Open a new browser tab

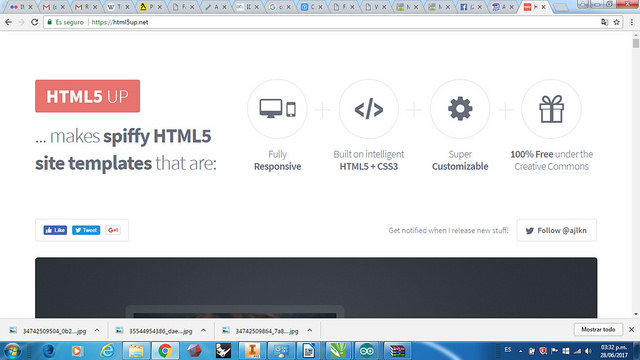click(561, 7)
